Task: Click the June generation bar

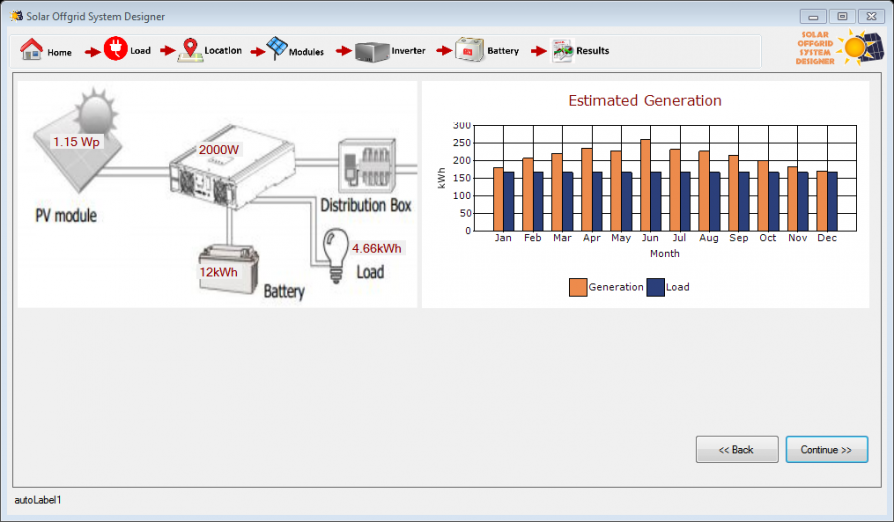Action: pos(645,185)
